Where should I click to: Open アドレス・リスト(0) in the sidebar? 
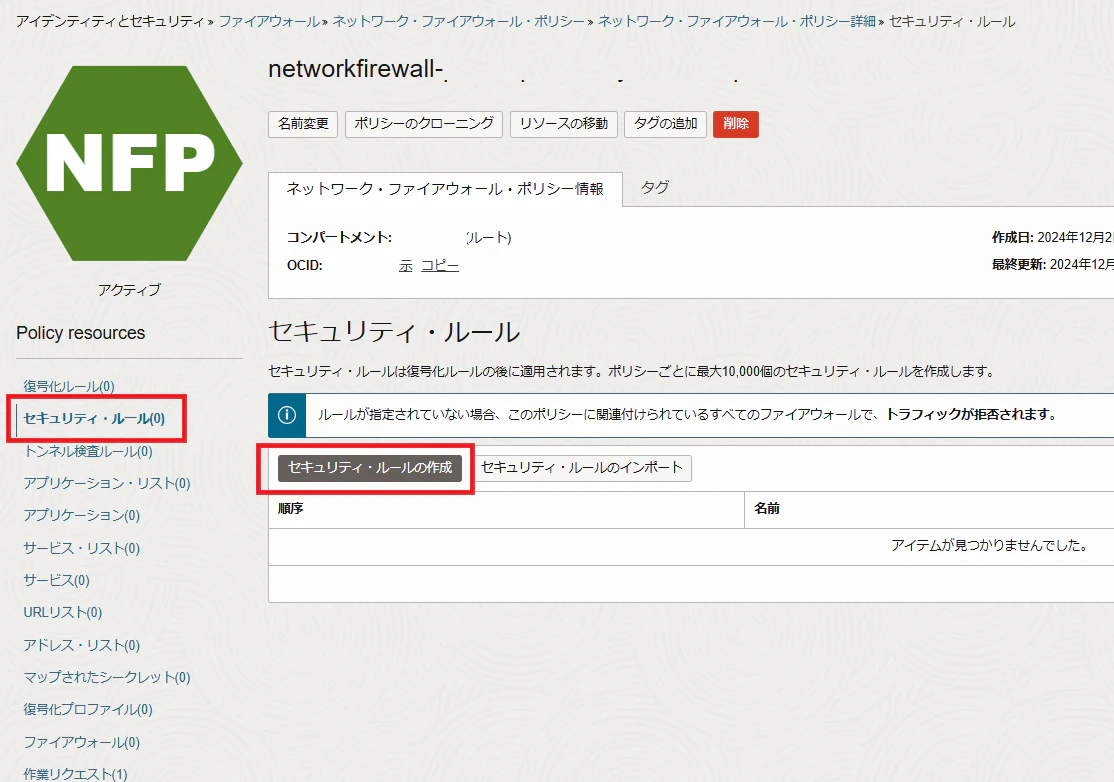click(81, 645)
